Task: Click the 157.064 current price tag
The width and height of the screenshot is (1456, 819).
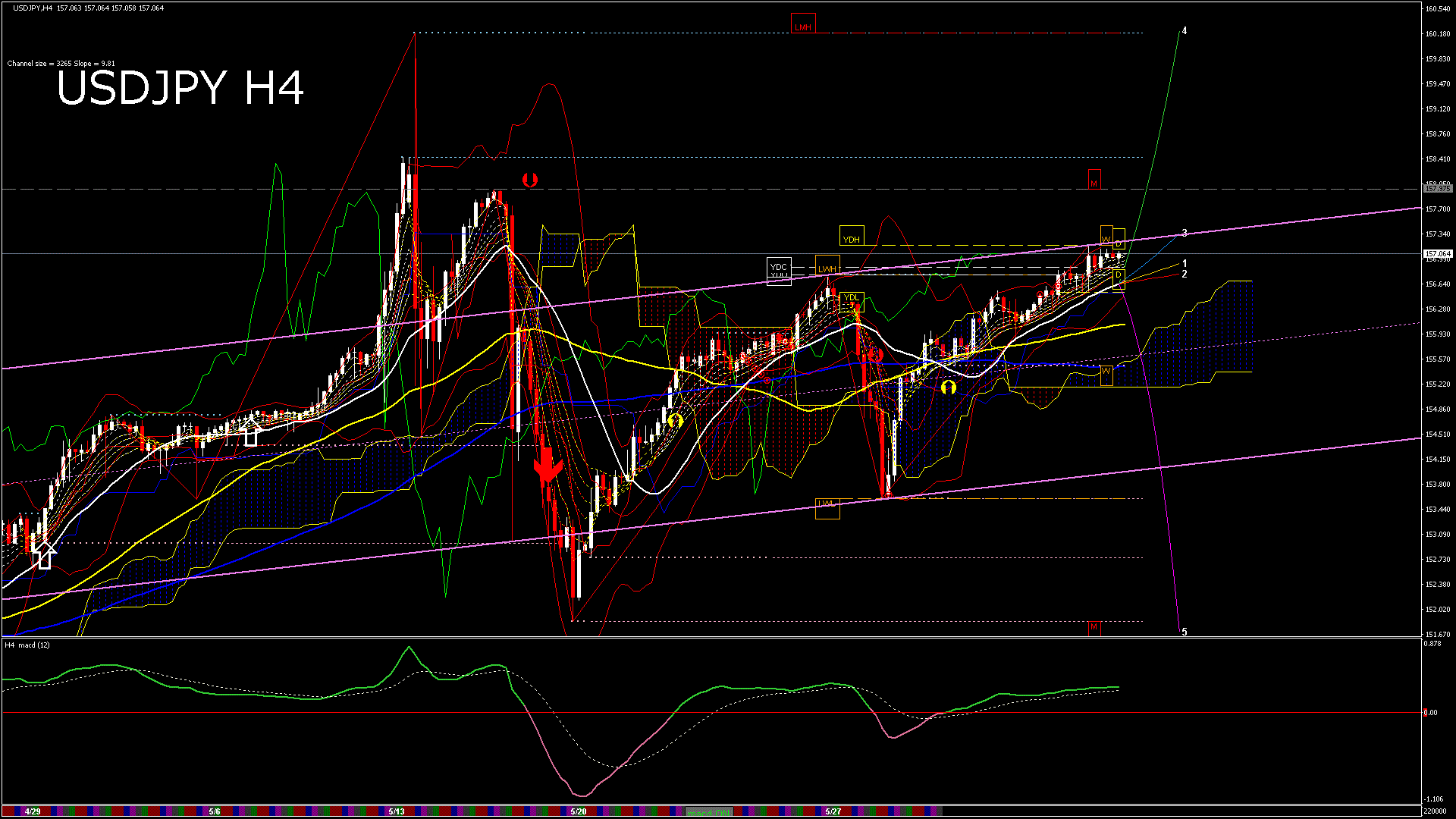Action: pyautogui.click(x=1437, y=253)
